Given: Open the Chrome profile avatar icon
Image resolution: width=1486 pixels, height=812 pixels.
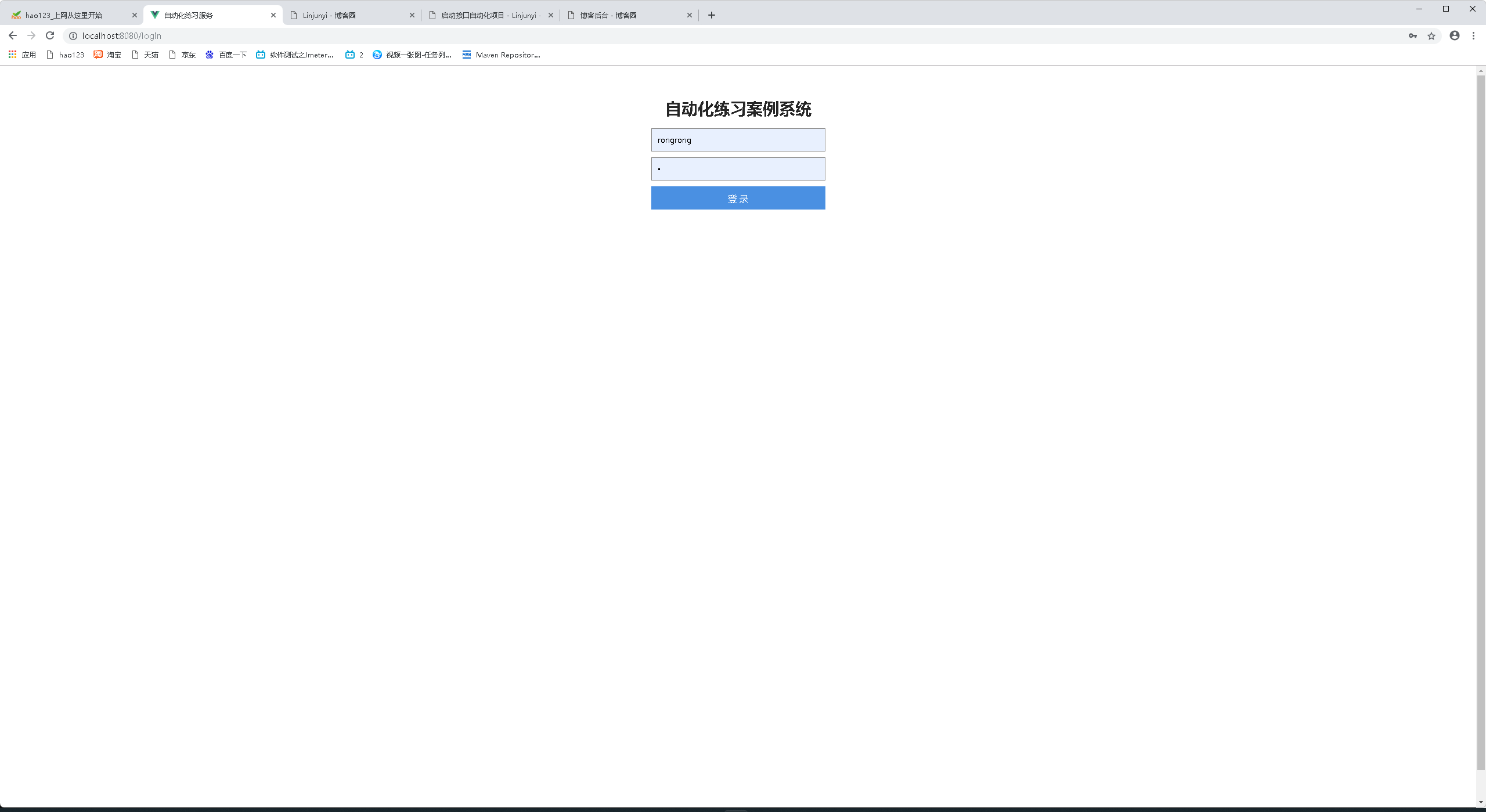Looking at the screenshot, I should pos(1454,36).
